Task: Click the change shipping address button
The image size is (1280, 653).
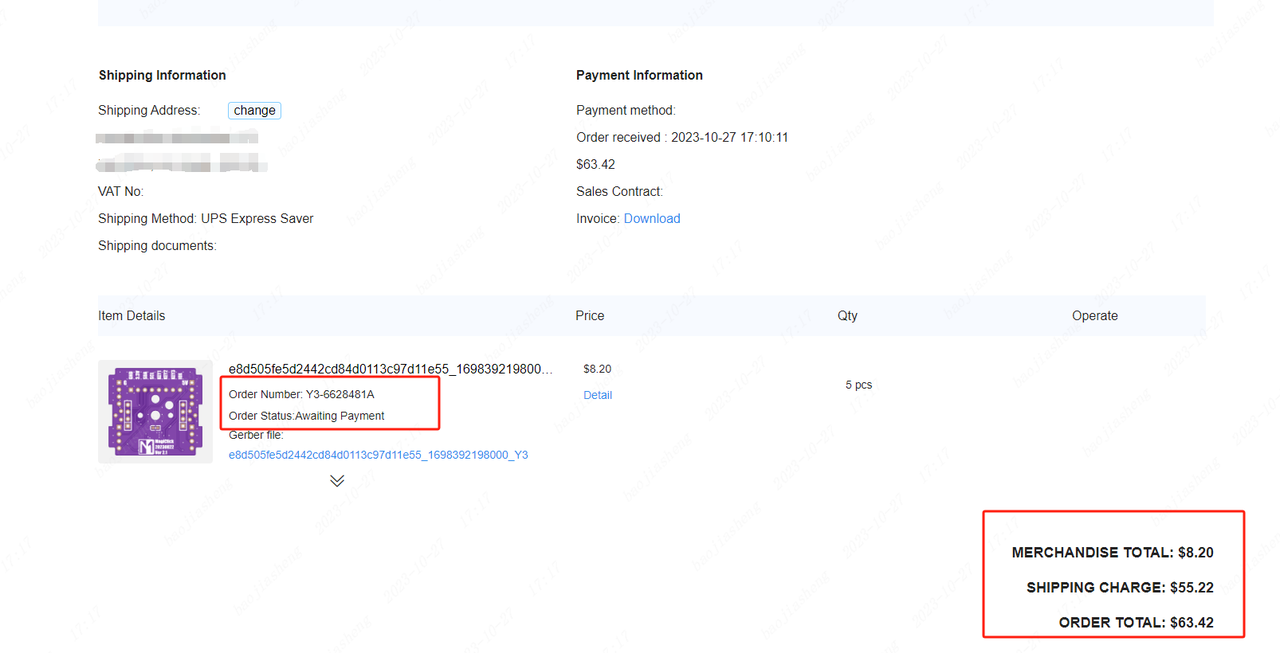Action: point(254,110)
